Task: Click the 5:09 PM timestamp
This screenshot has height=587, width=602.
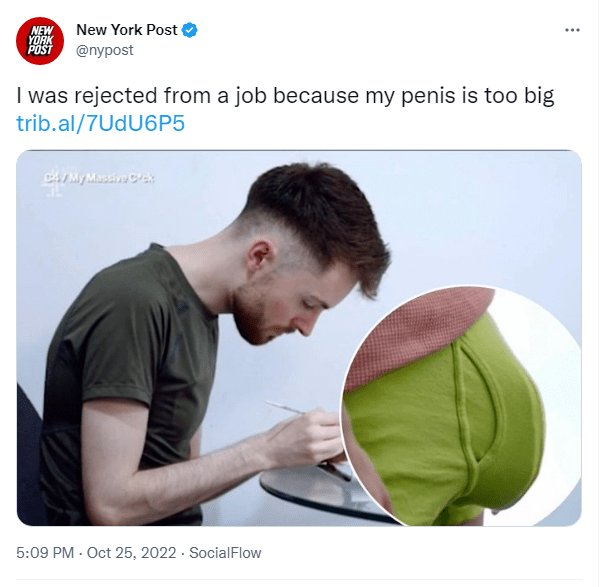Action: pos(45,553)
